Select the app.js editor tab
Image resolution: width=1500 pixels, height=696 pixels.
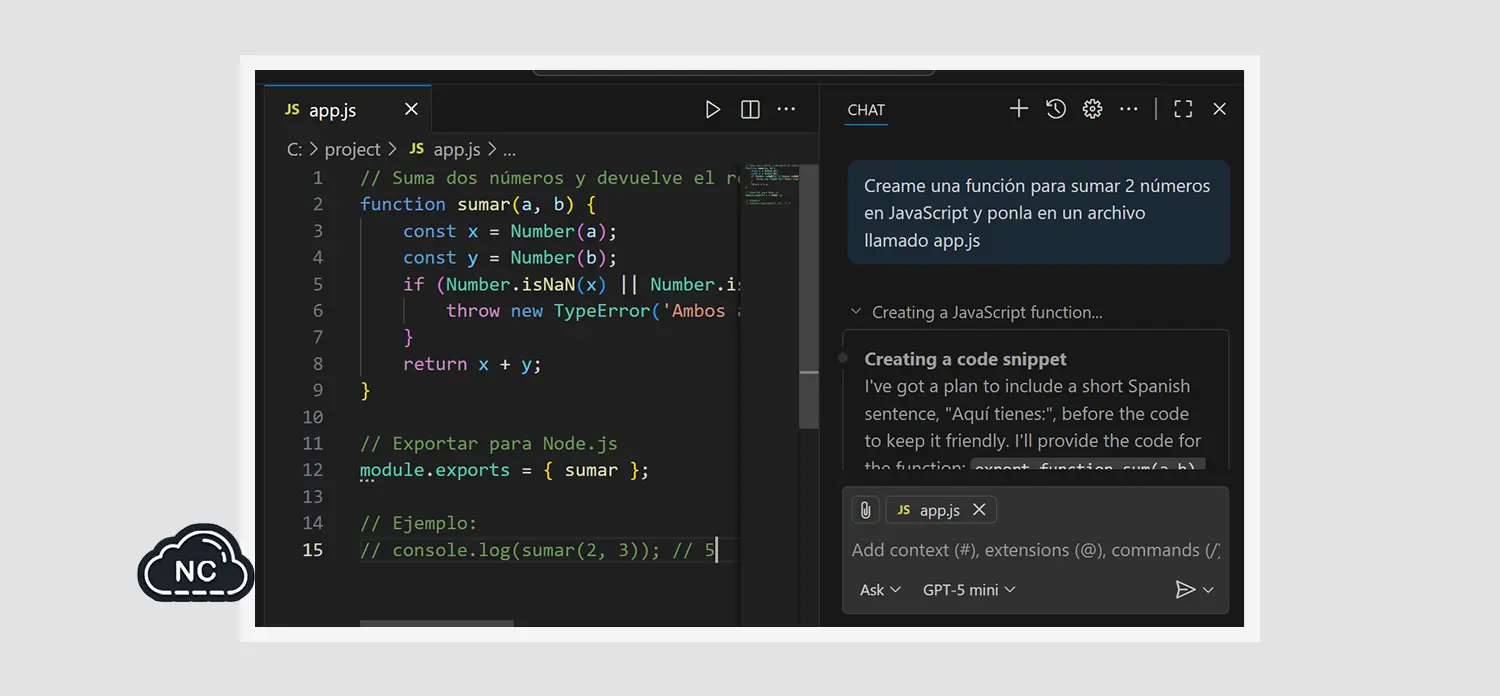click(332, 110)
